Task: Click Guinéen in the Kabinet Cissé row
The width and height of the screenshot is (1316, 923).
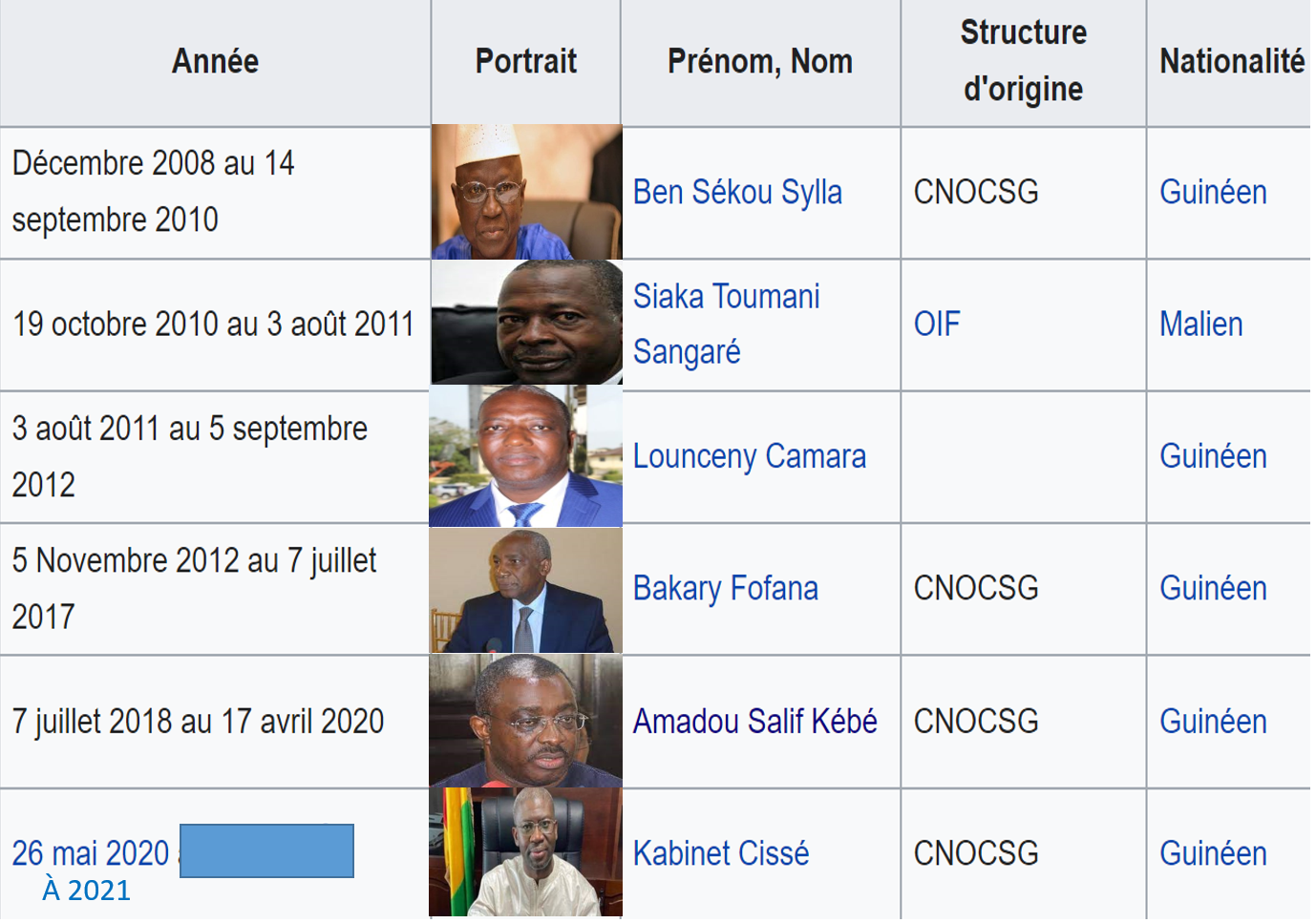Action: point(1213,853)
